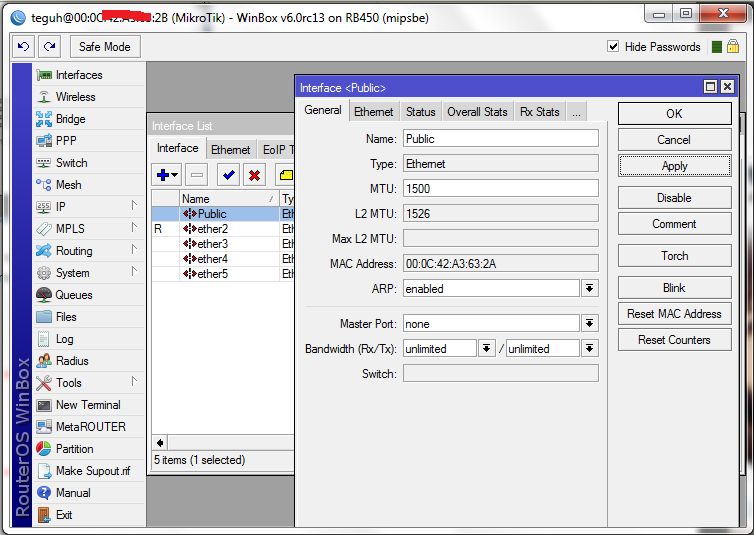754x535 pixels.
Task: Enable interface with blue checkmark
Action: coord(228,175)
